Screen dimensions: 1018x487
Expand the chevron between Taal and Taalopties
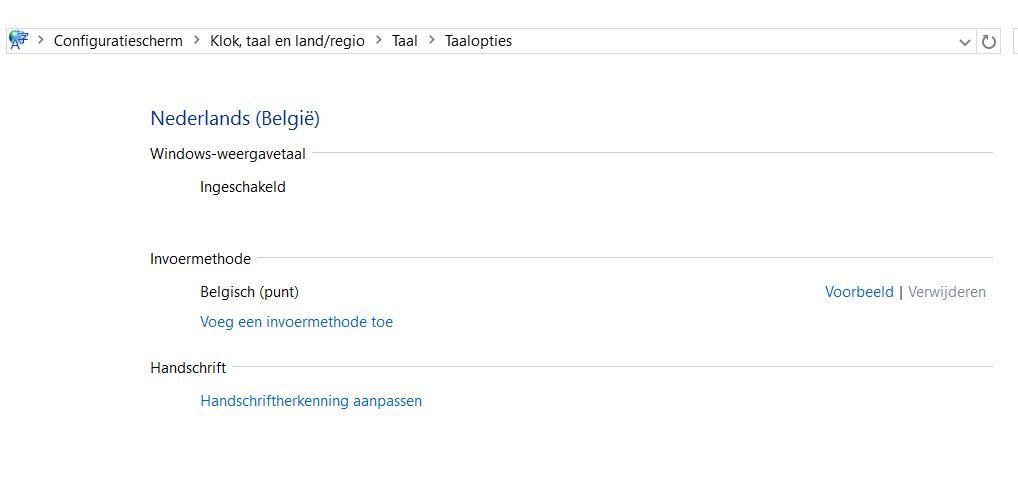tap(431, 41)
